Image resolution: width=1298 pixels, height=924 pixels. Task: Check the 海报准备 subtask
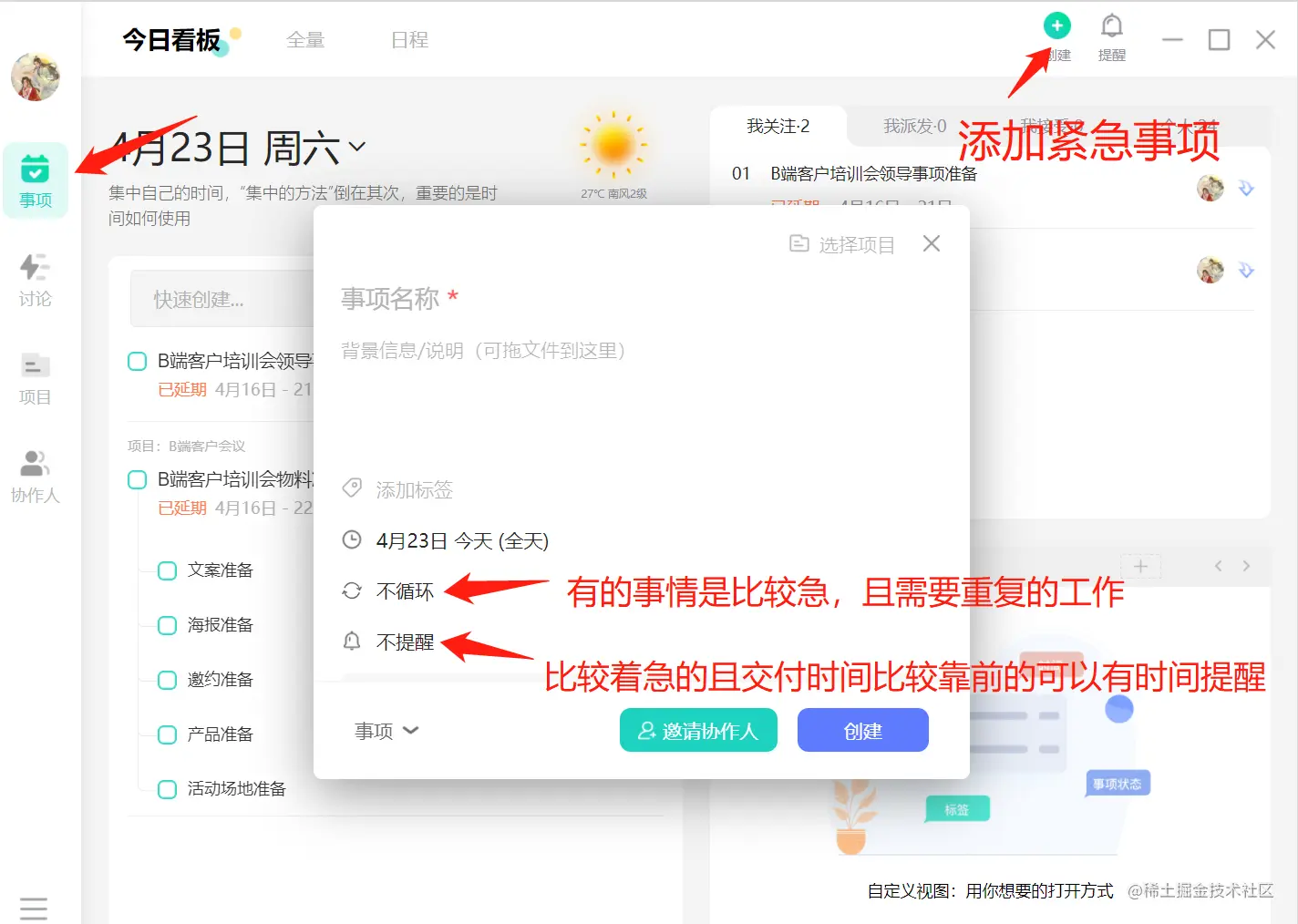[168, 625]
